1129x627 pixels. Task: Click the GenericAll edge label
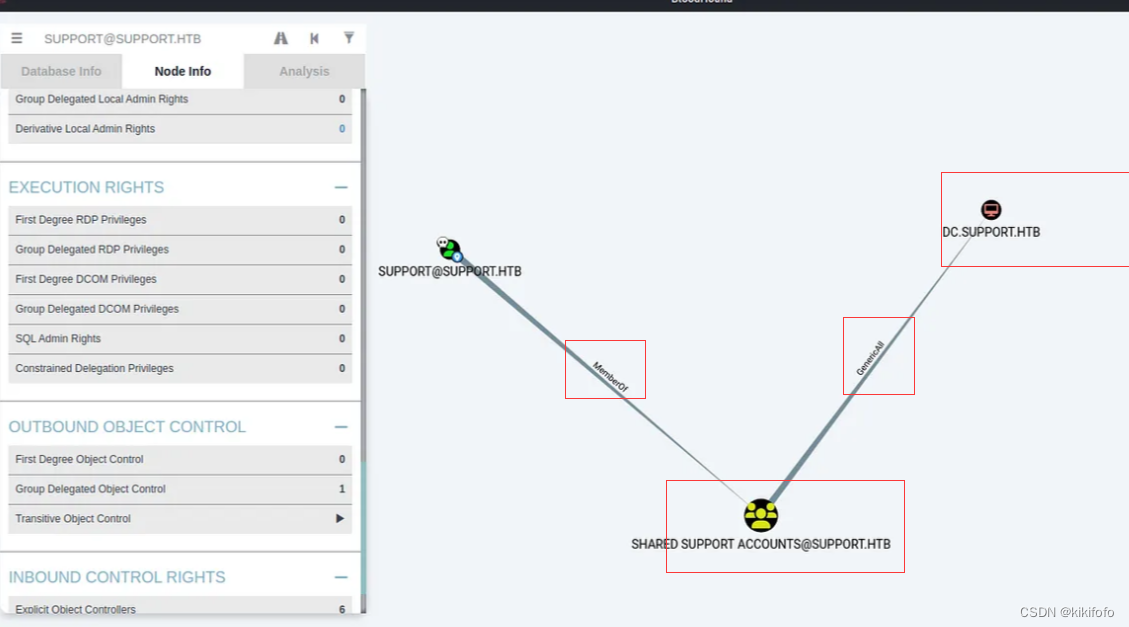(x=870, y=358)
